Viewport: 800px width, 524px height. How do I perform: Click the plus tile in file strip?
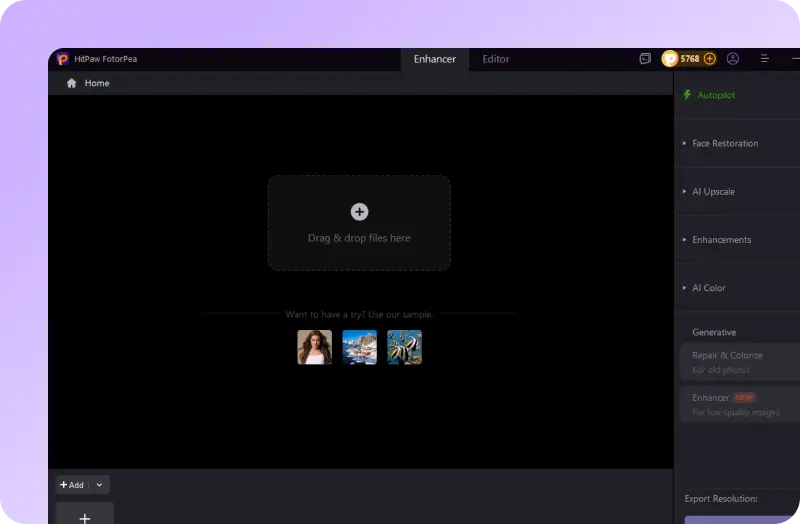click(85, 514)
